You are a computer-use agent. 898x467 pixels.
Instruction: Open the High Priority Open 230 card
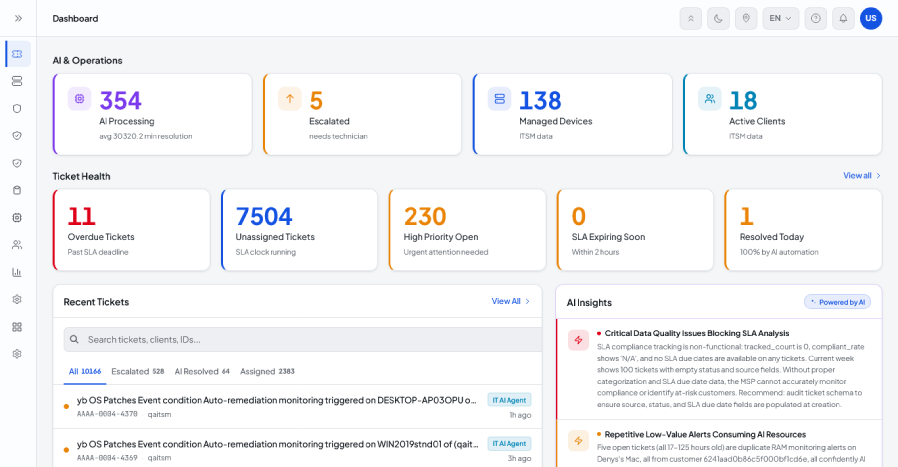coord(467,230)
